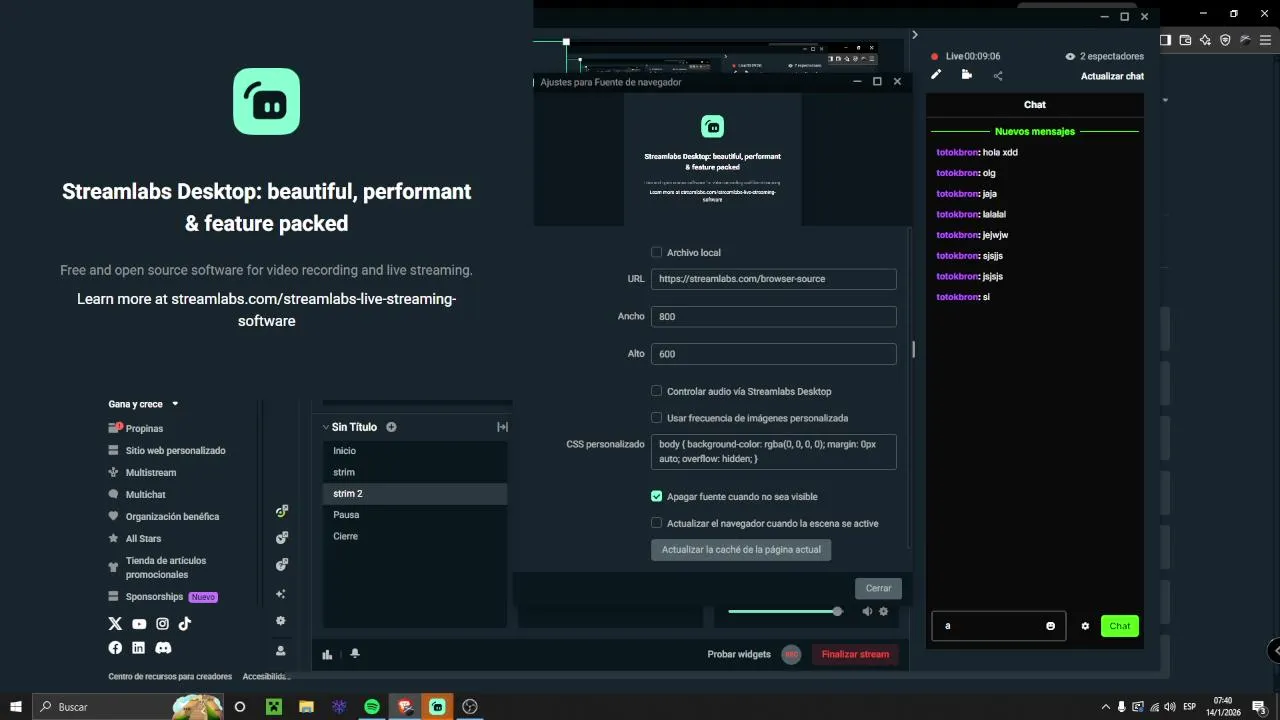This screenshot has width=1280, height=720.
Task: Click the audio mixer volume slider
Action: (785, 611)
